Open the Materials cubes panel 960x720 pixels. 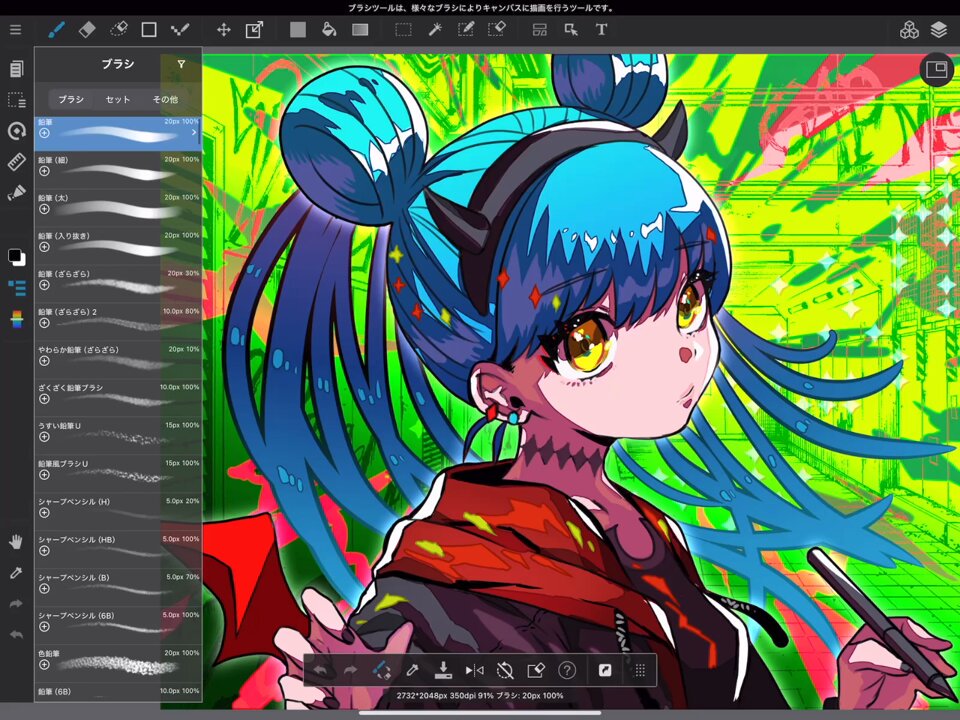point(909,29)
